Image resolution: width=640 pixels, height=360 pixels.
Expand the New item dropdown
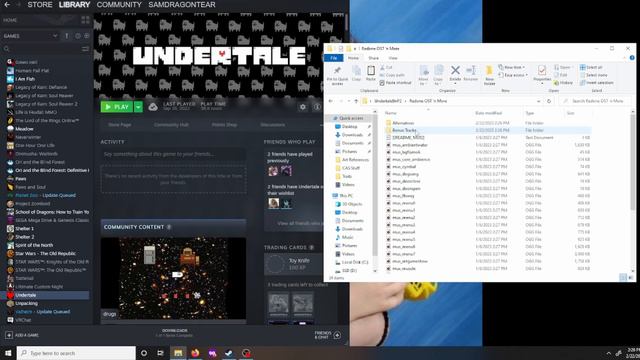click(x=511, y=67)
